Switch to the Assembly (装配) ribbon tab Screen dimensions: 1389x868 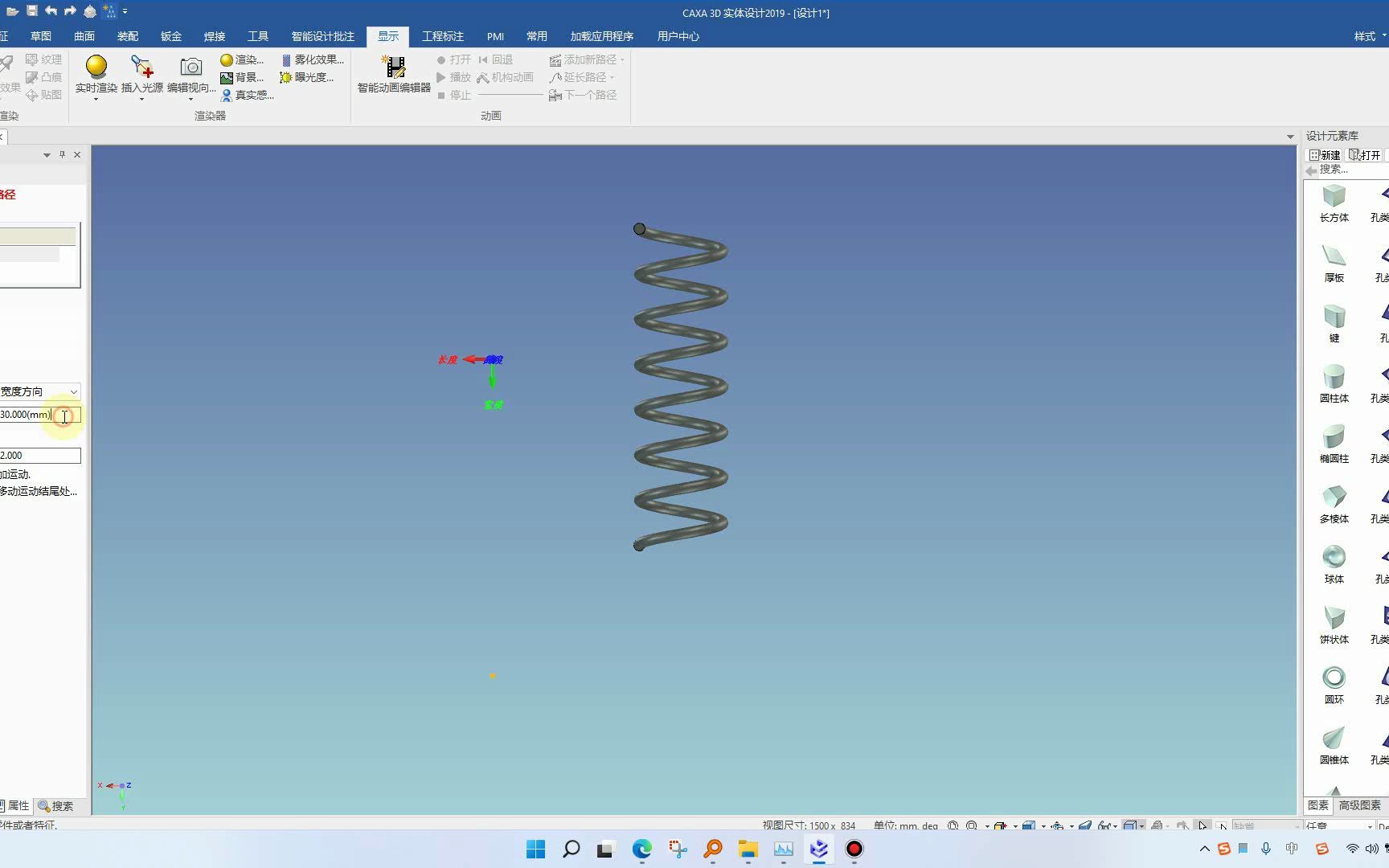[128, 36]
